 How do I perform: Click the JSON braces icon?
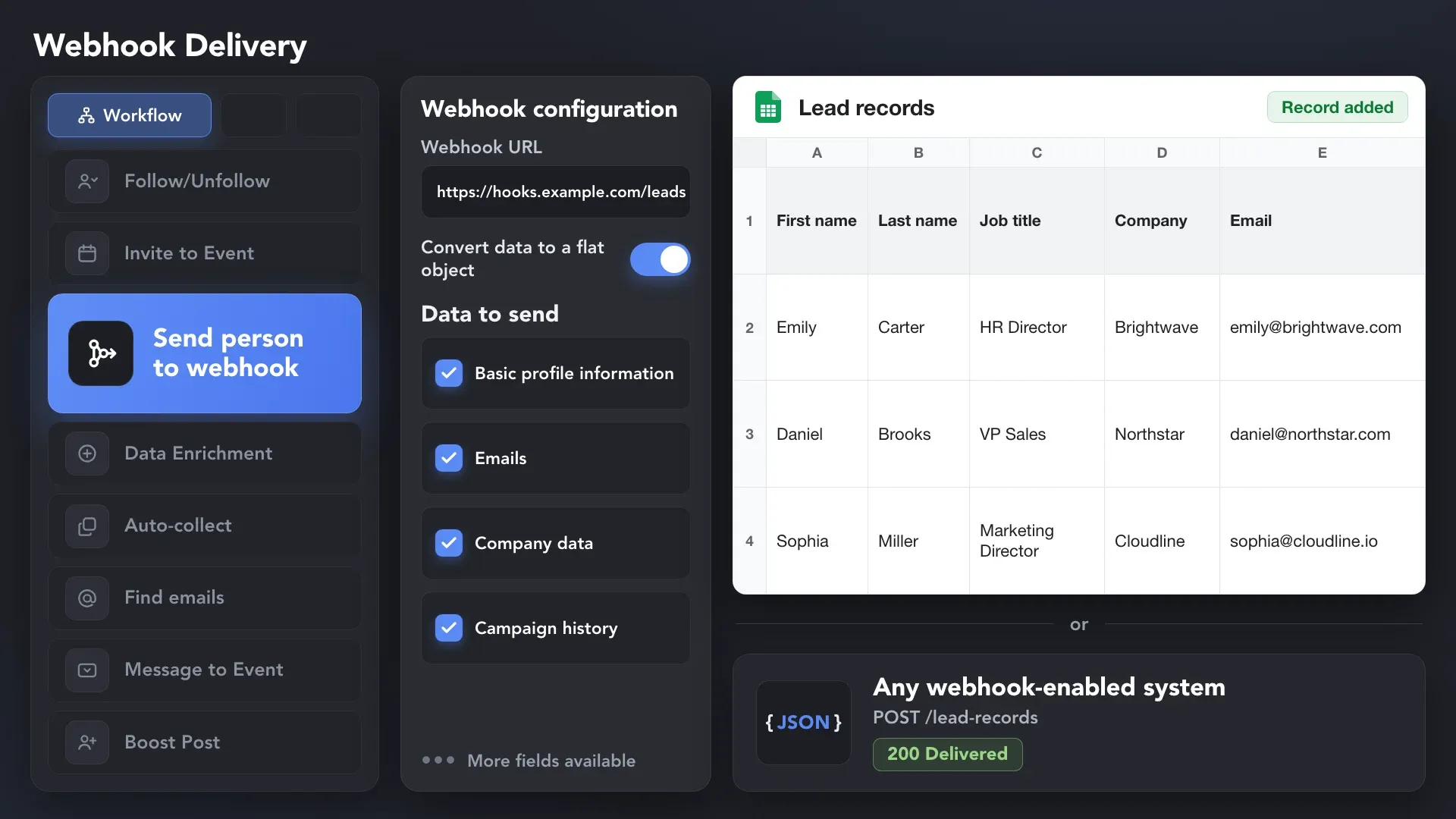coord(804,722)
